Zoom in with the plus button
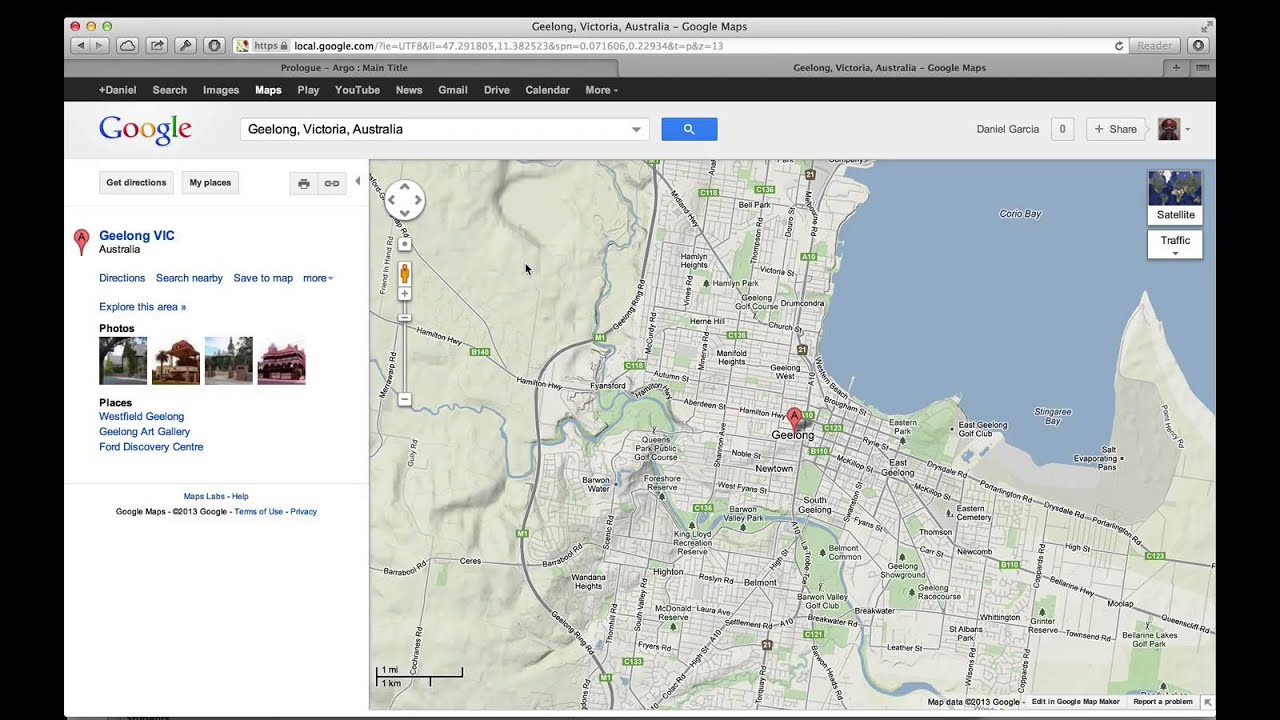 tap(405, 294)
